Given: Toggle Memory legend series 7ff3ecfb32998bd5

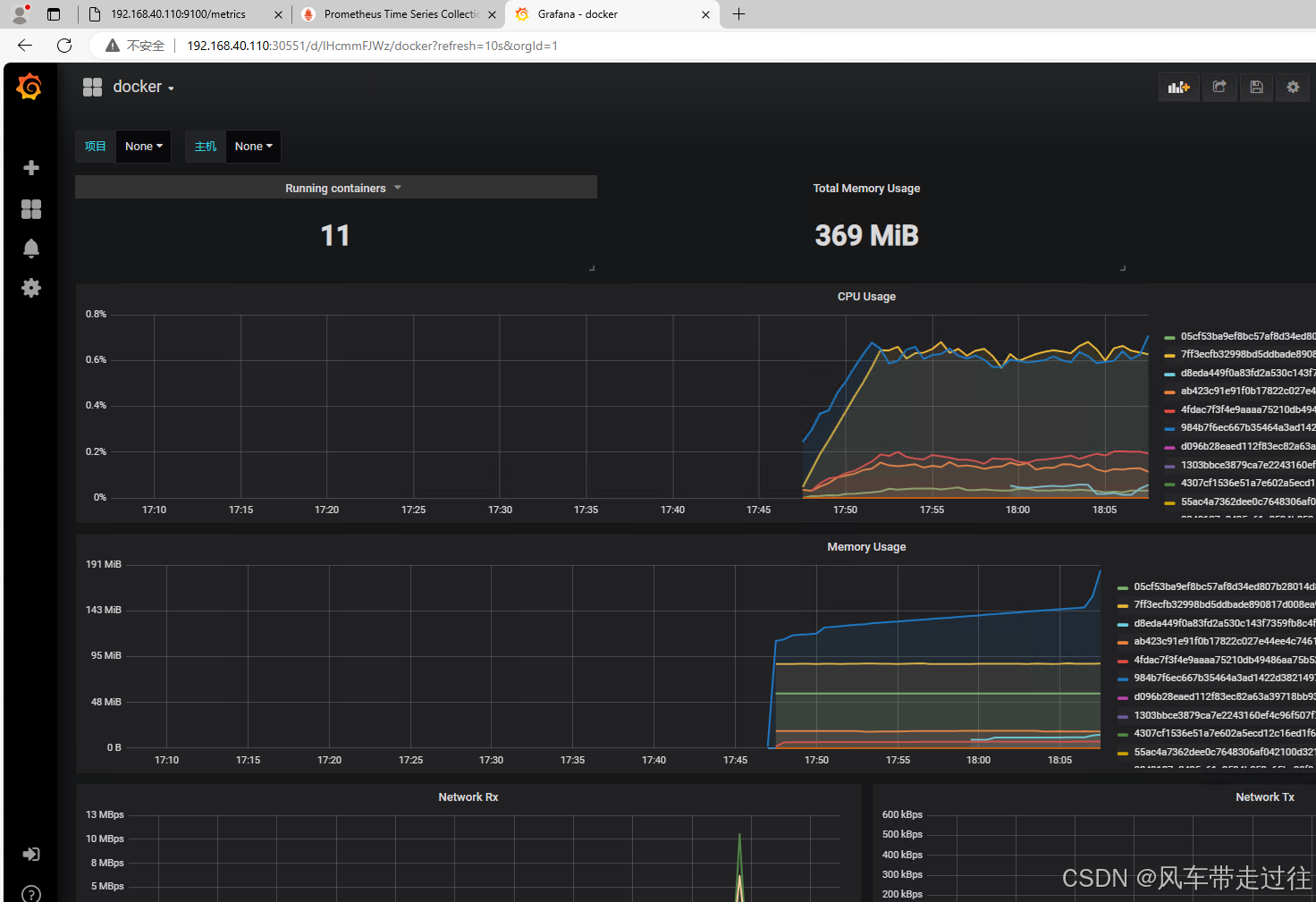Looking at the screenshot, I should coord(1224,604).
